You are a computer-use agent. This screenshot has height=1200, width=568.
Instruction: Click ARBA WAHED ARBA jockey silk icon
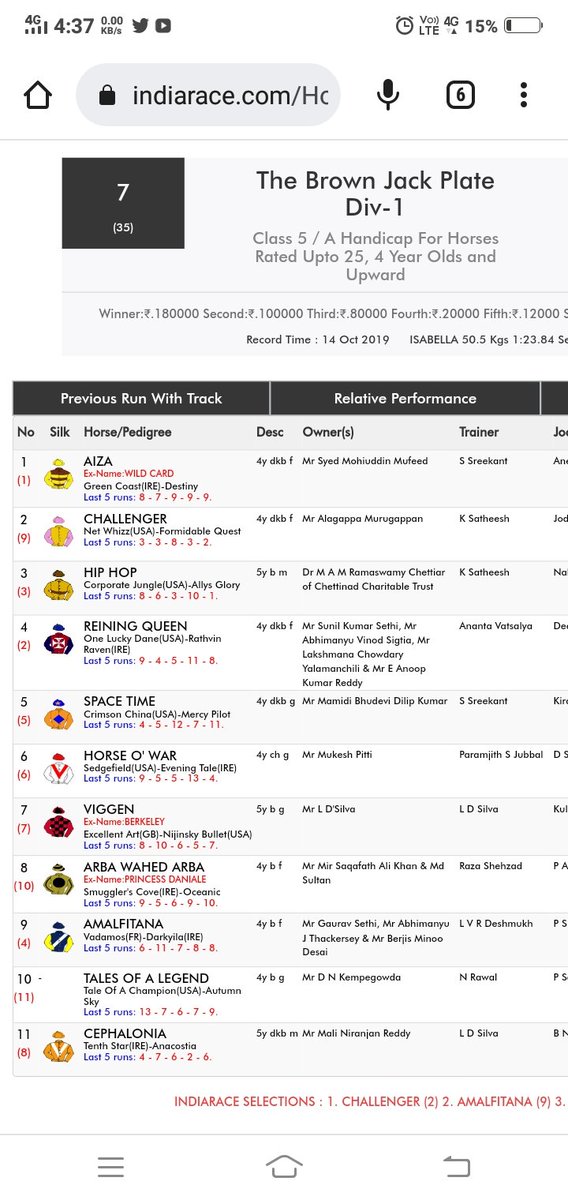pyautogui.click(x=58, y=880)
